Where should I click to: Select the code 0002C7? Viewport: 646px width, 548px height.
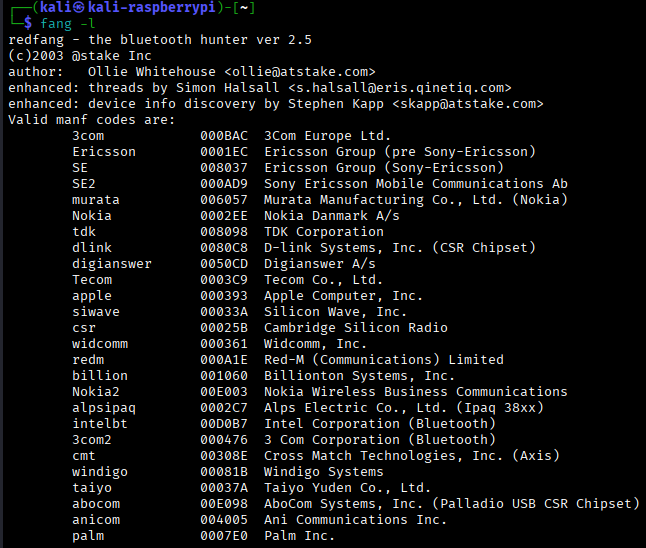(x=224, y=408)
